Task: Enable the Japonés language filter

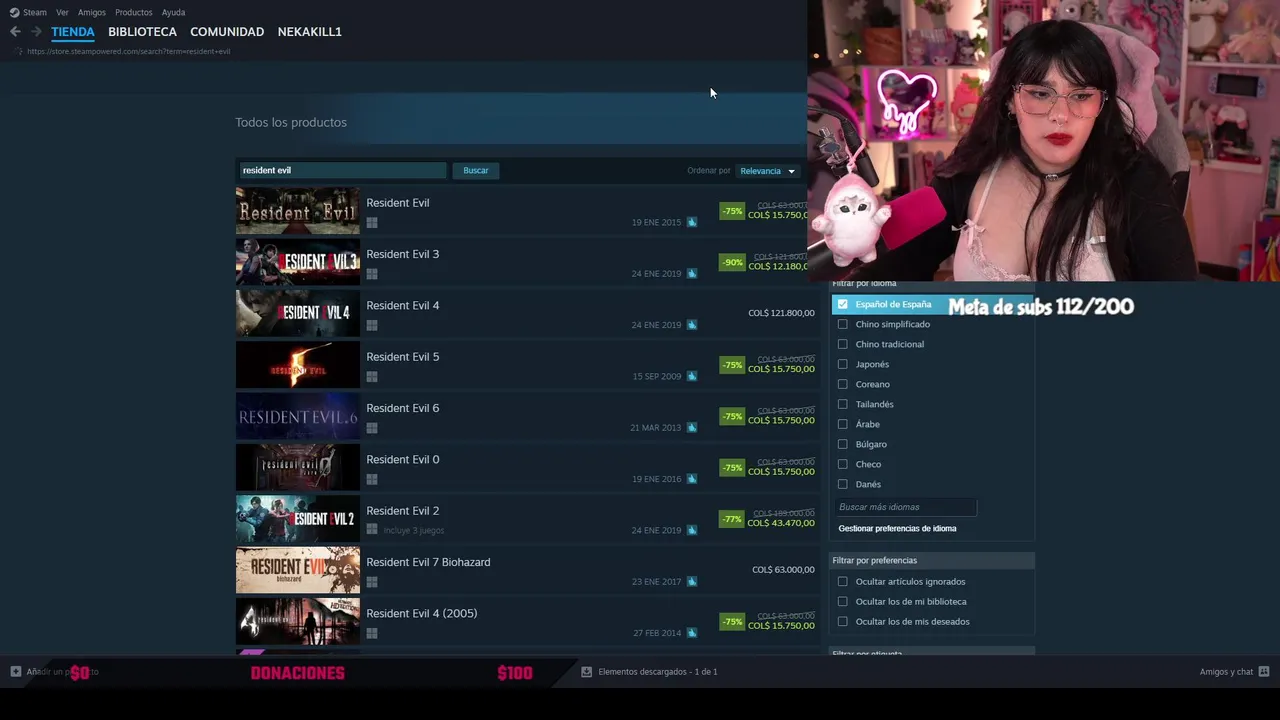Action: (x=843, y=364)
